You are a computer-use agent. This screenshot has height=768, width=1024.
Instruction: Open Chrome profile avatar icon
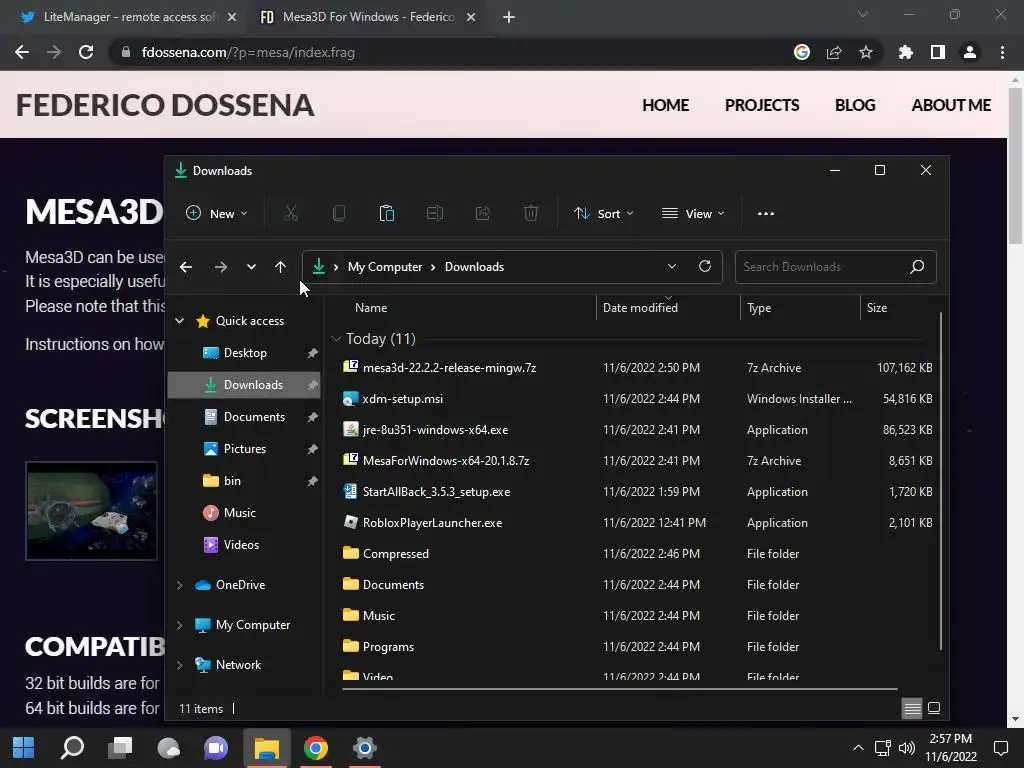point(970,52)
